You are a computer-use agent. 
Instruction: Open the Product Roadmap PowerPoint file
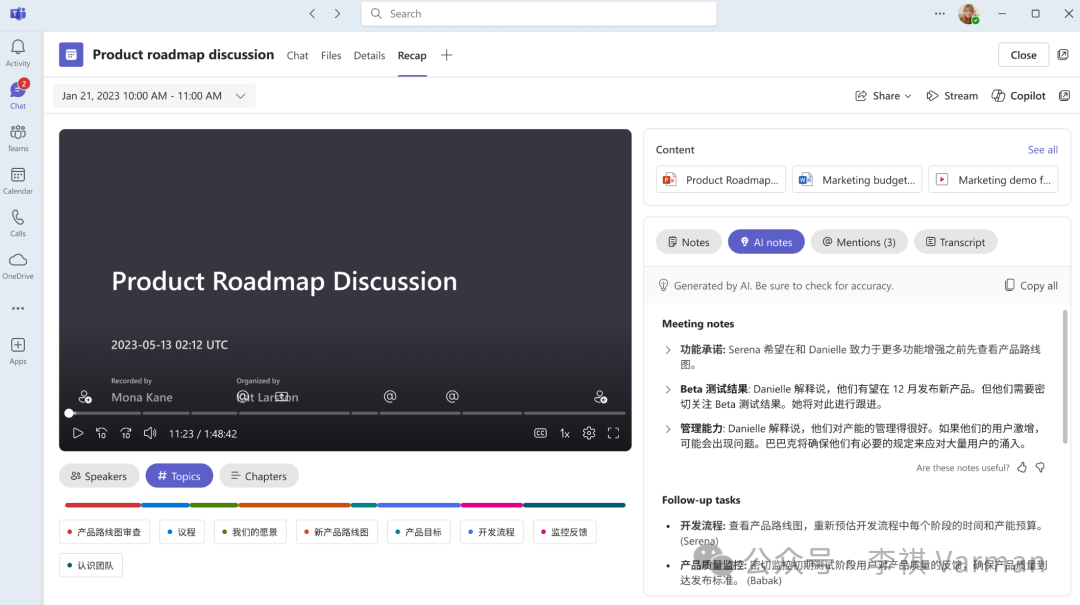pos(720,180)
